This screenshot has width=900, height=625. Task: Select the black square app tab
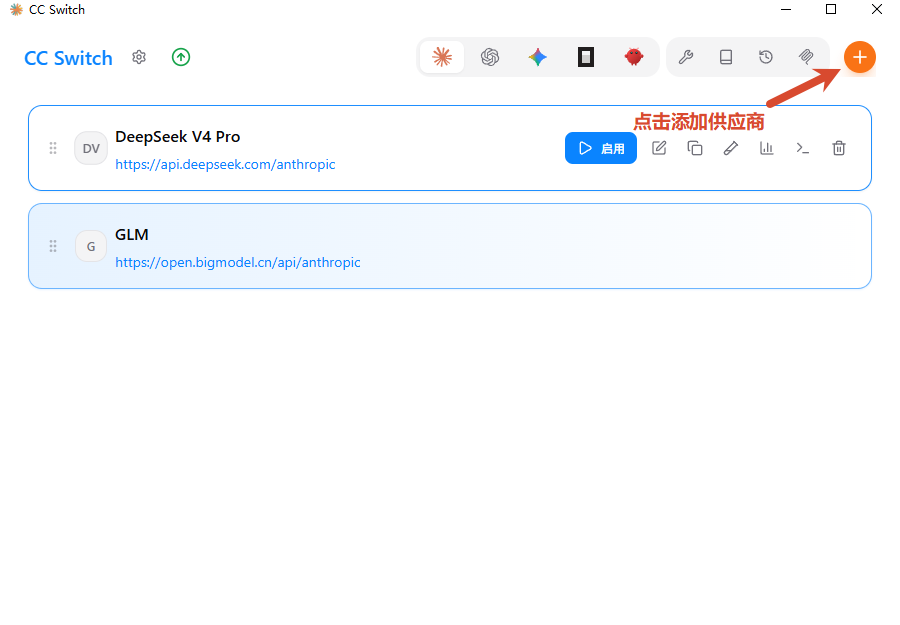point(586,57)
